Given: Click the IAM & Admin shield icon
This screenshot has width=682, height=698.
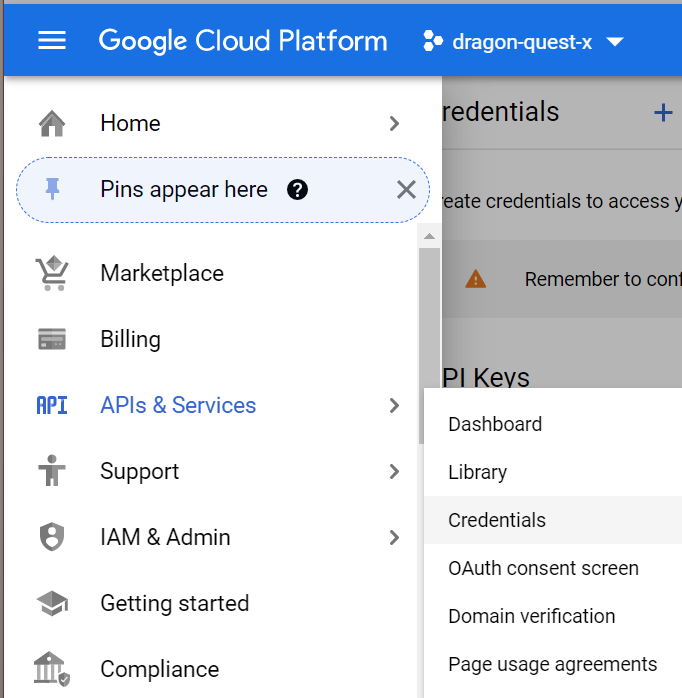Looking at the screenshot, I should [x=52, y=536].
